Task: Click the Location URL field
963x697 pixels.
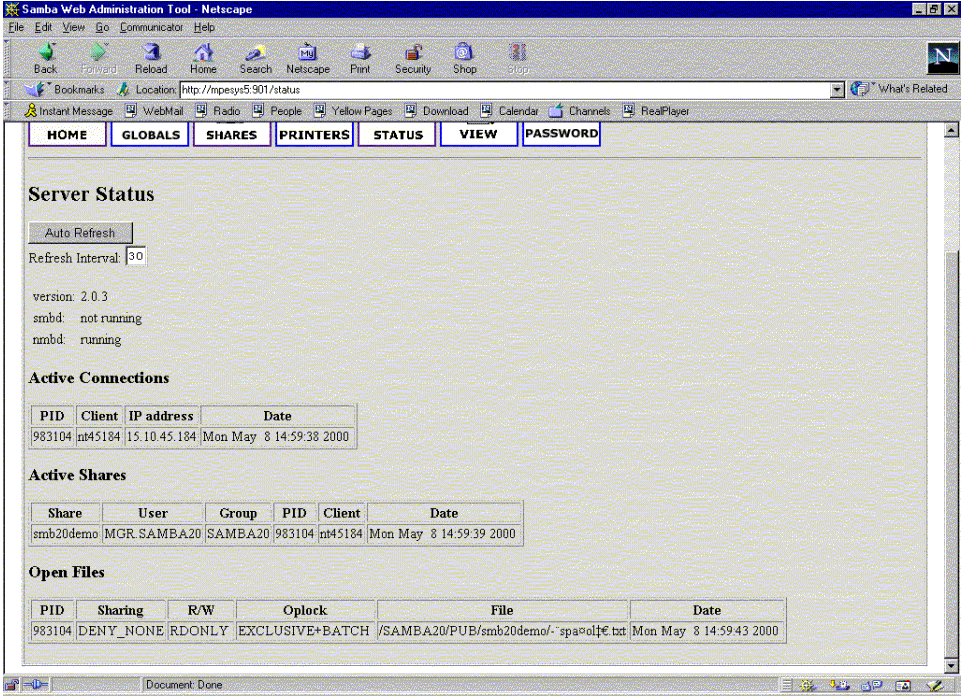Action: click(x=505, y=90)
